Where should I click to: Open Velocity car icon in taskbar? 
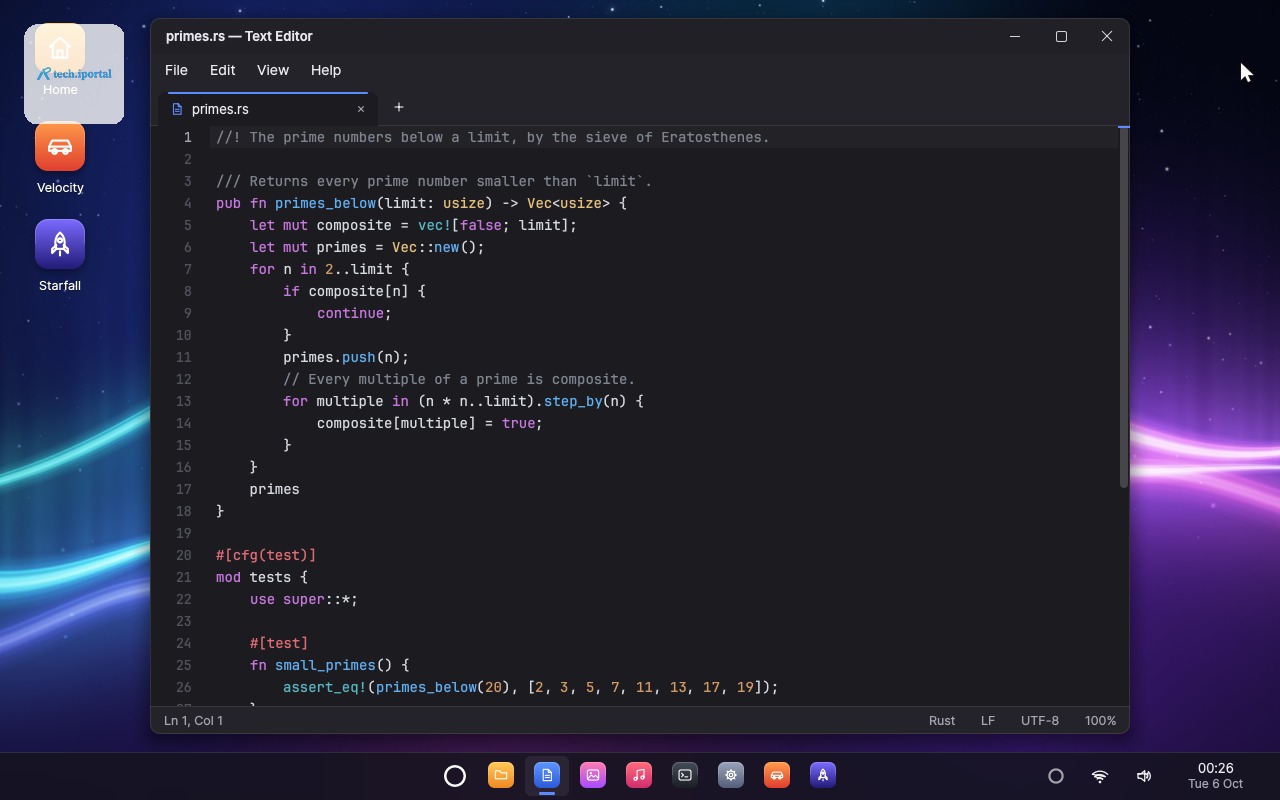pos(777,775)
